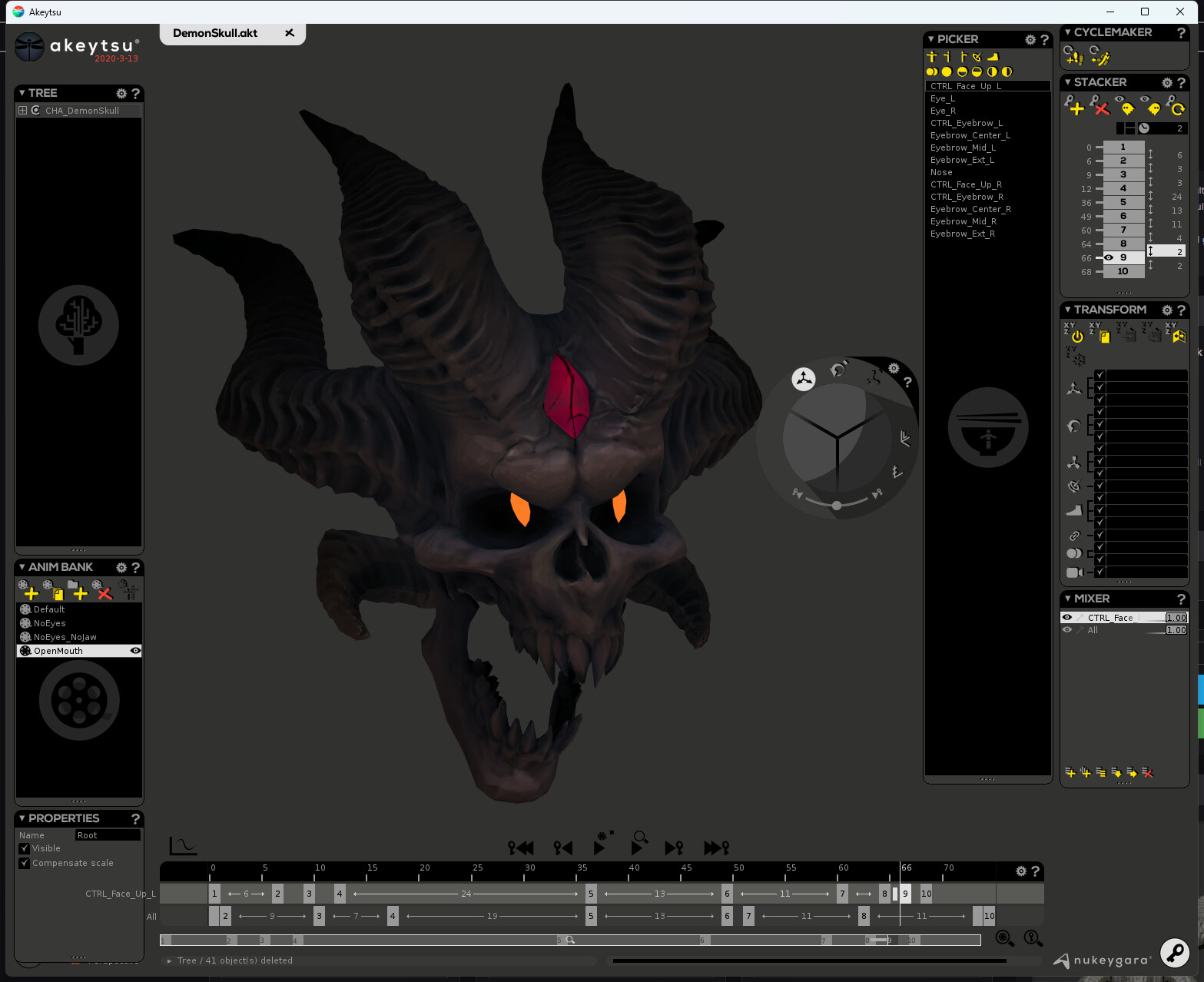Image resolution: width=1204 pixels, height=982 pixels.
Task: Select NoEyes in the Anim Bank list
Action: coord(48,622)
